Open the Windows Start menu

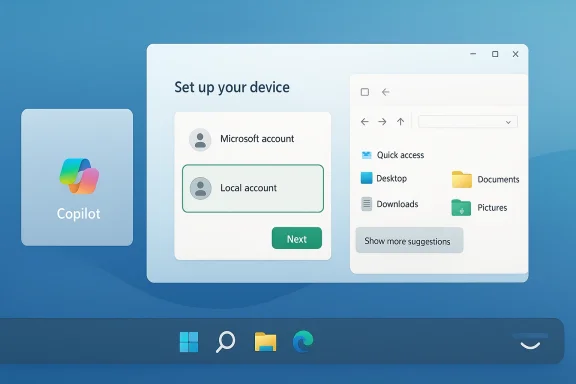pos(189,342)
